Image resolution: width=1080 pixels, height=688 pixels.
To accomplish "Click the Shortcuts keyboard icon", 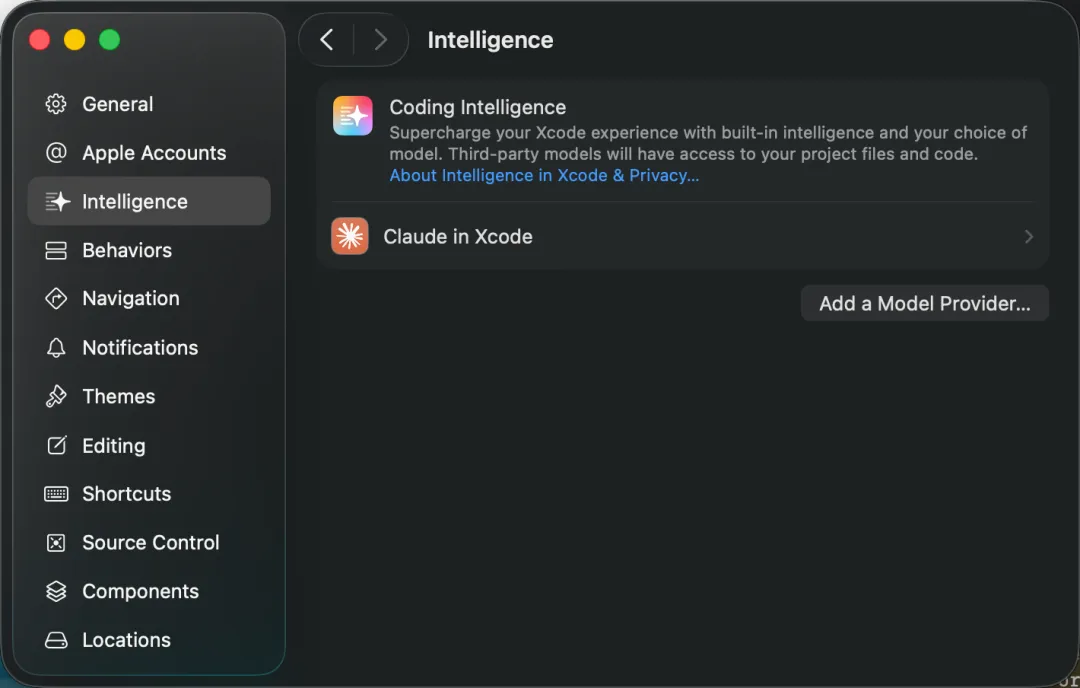I will 56,494.
